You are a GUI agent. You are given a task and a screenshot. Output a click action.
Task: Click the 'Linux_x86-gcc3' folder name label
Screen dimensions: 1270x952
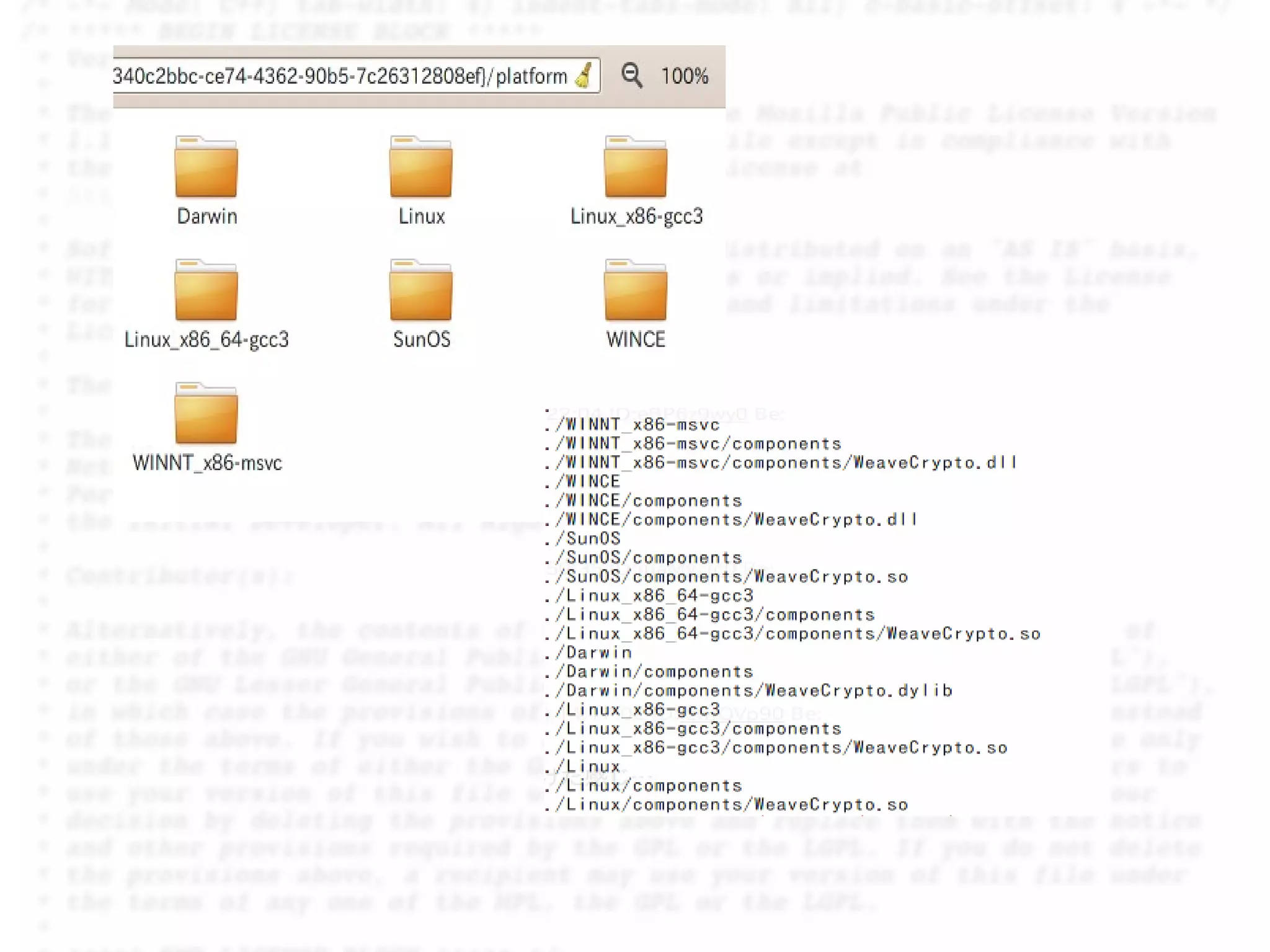pos(636,216)
